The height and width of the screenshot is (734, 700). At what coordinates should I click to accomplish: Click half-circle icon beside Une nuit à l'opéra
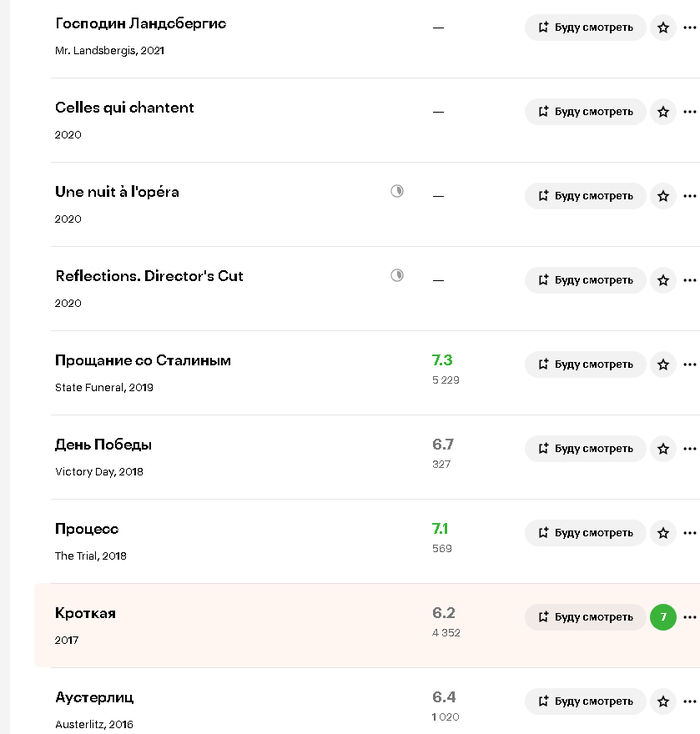coord(397,191)
